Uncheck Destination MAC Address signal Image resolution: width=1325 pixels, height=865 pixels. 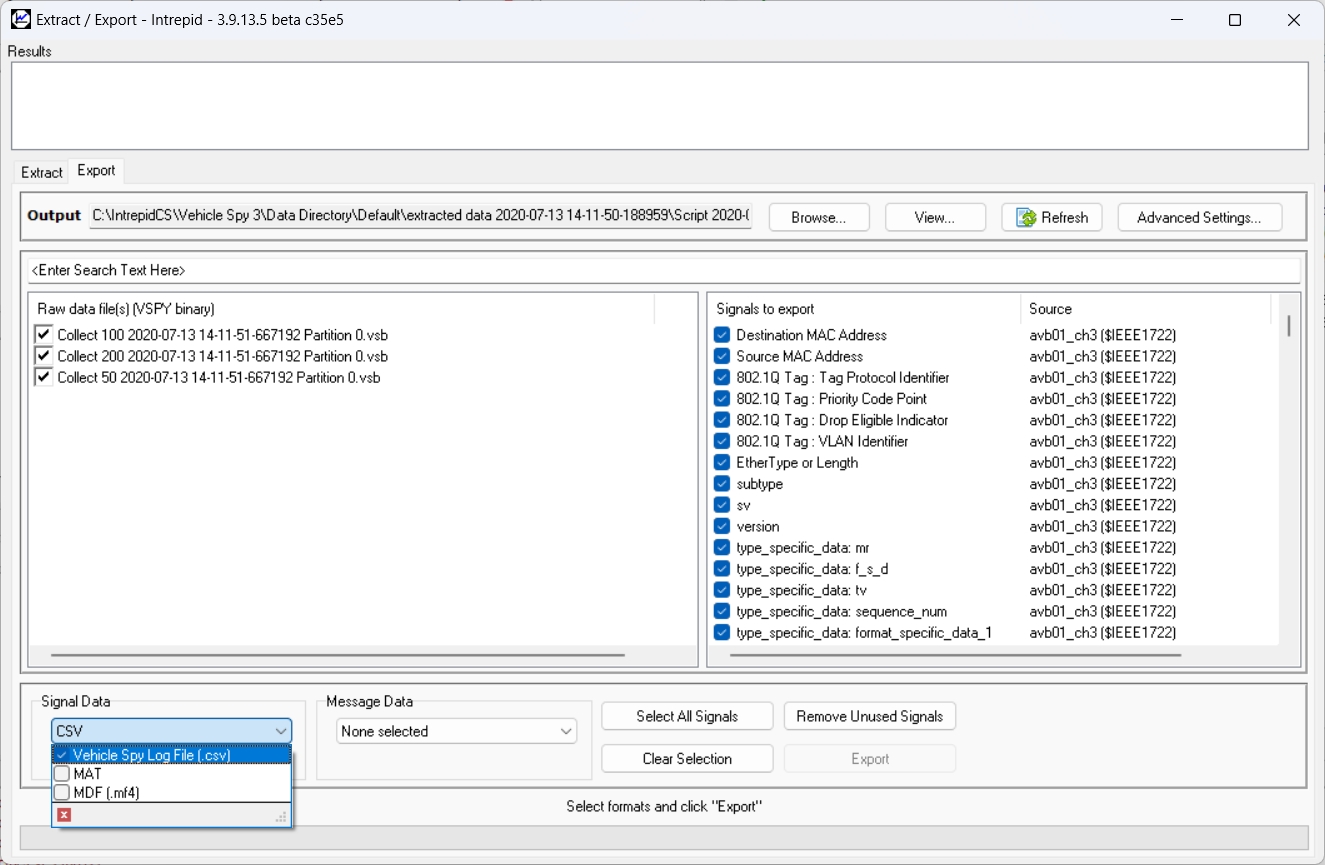(722, 335)
